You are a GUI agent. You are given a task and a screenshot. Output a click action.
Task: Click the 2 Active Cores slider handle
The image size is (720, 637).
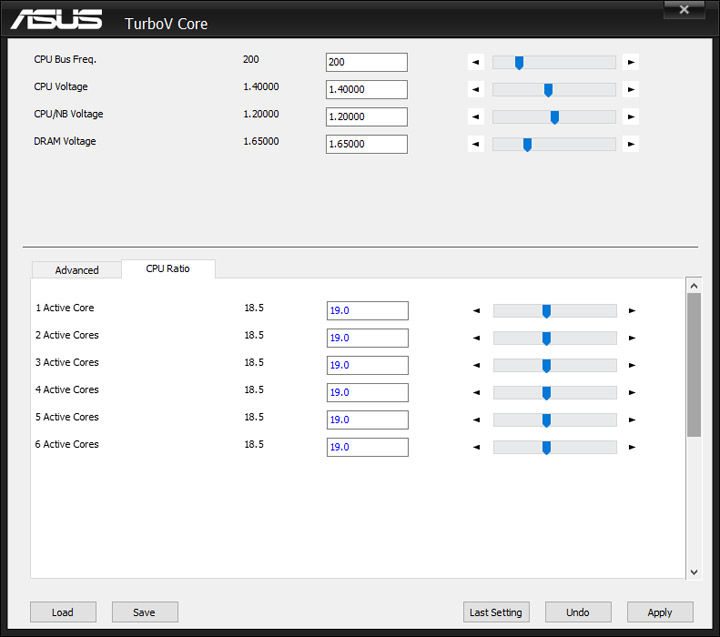546,338
